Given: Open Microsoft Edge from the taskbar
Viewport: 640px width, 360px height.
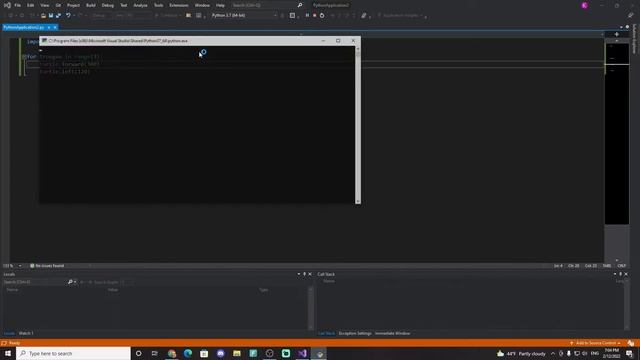Looking at the screenshot, I should click(188, 353).
